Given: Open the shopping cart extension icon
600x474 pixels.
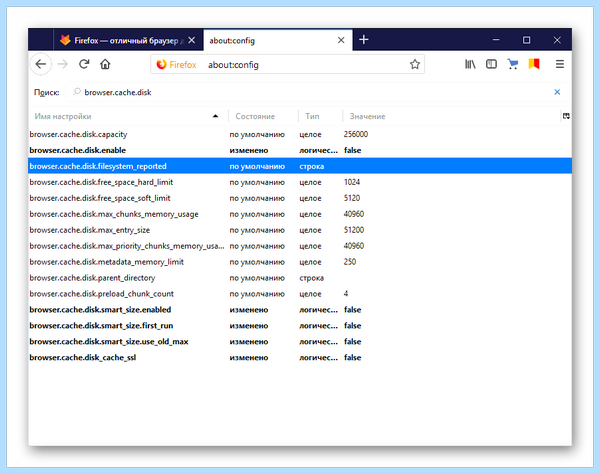Looking at the screenshot, I should click(513, 64).
